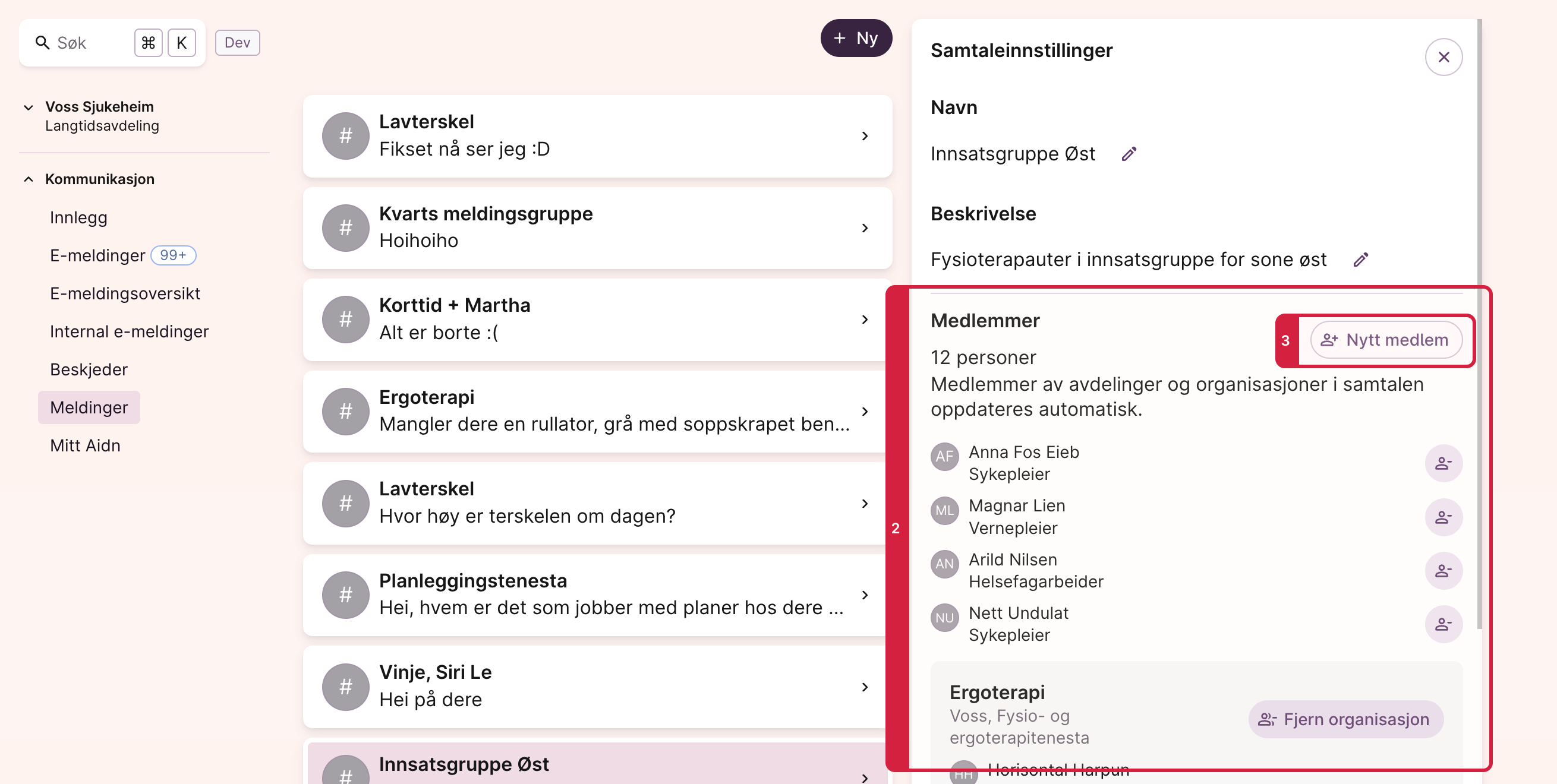Screen dimensions: 1557x784
Task: Remove member Anna Fos Eieb
Action: pos(1443,463)
